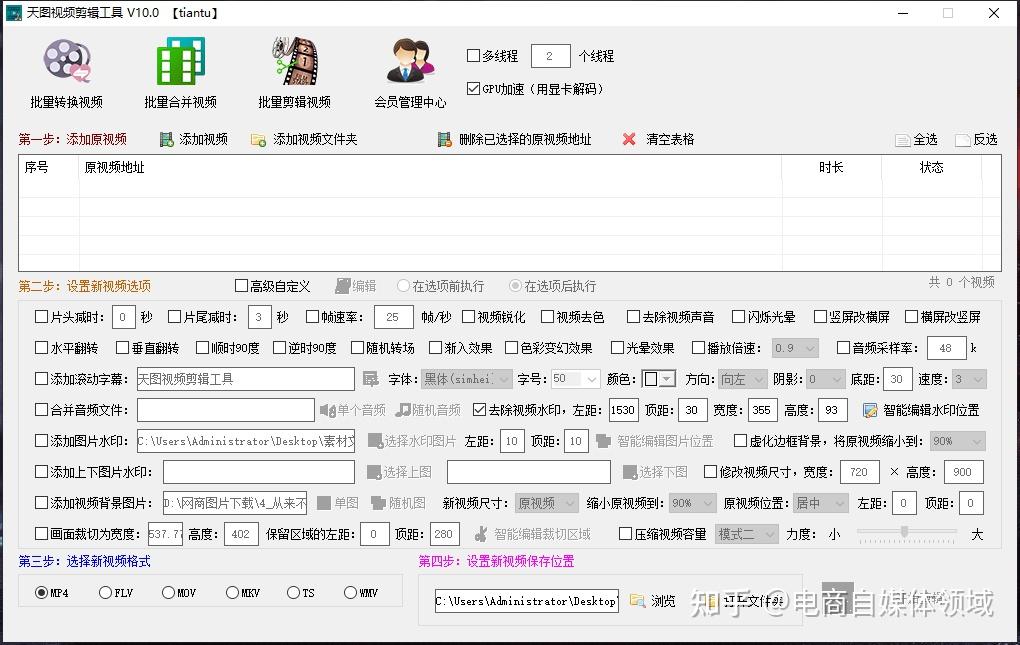The height and width of the screenshot is (645, 1020).
Task: Choose the WMV format radio button
Action: (351, 592)
